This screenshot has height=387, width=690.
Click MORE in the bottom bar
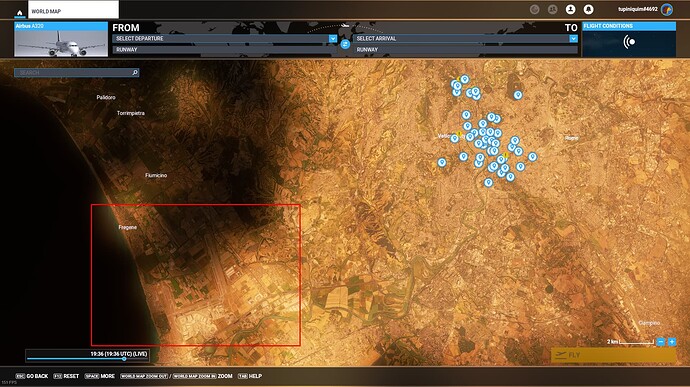(100, 376)
